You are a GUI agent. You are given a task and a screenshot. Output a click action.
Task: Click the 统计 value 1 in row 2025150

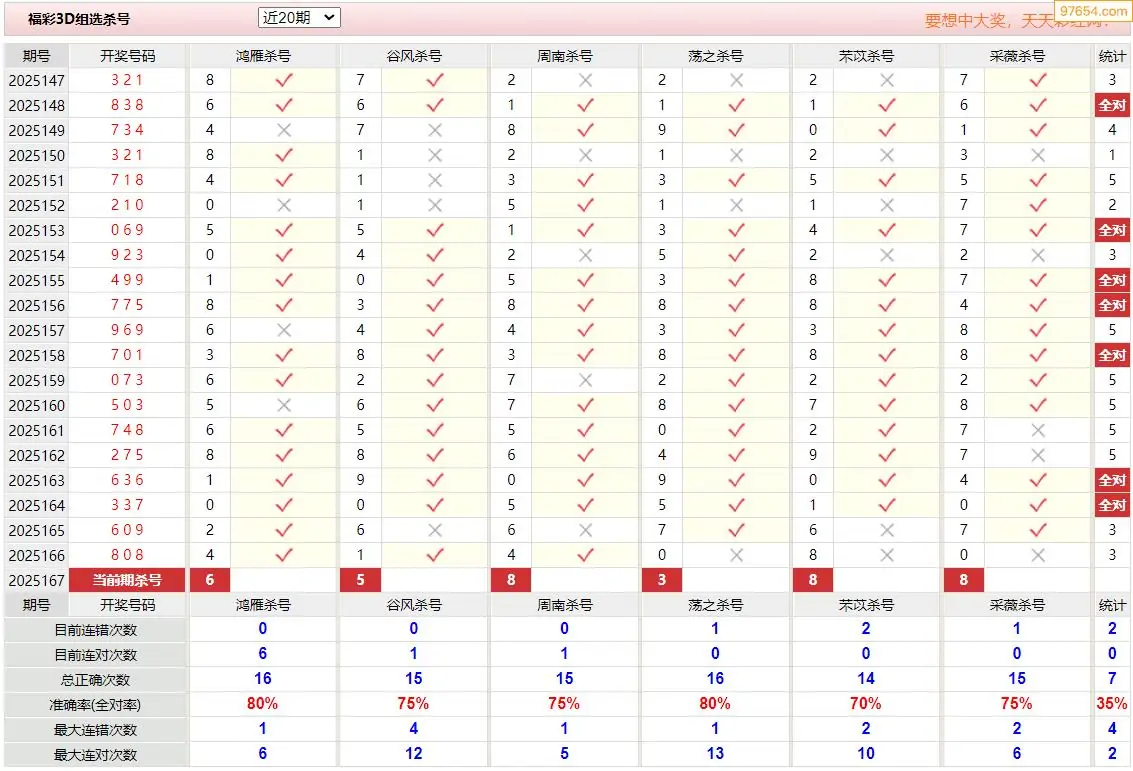(x=1112, y=155)
